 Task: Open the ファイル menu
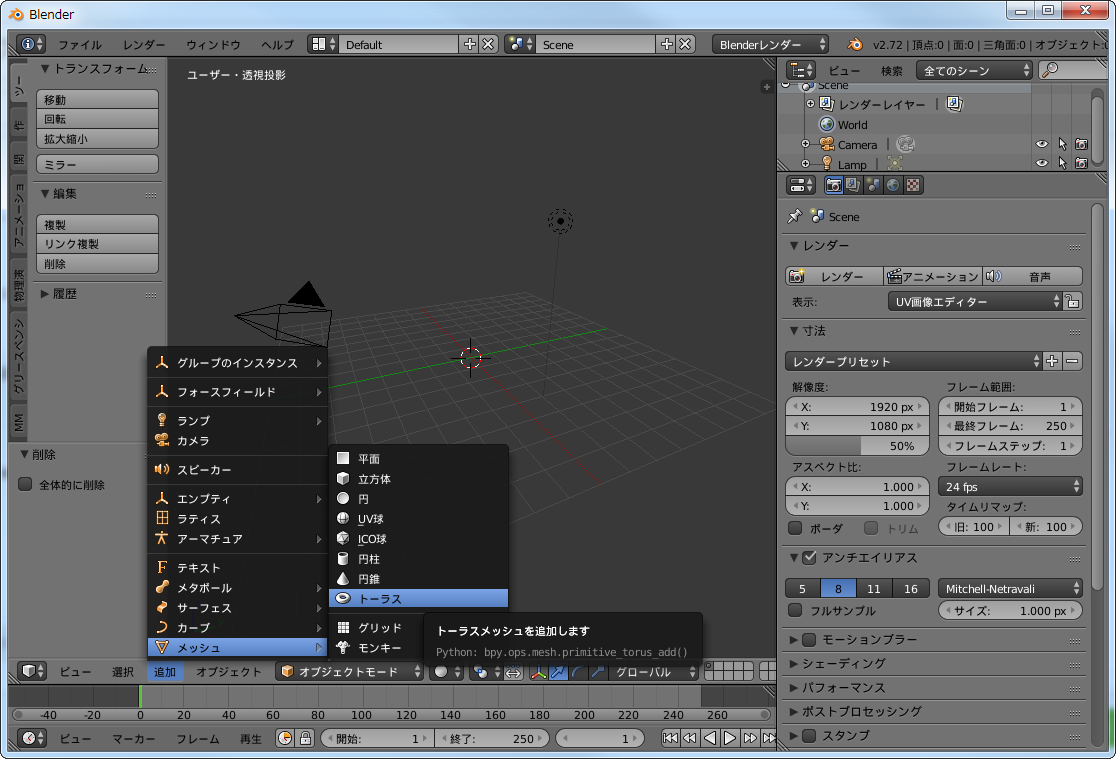tap(80, 45)
